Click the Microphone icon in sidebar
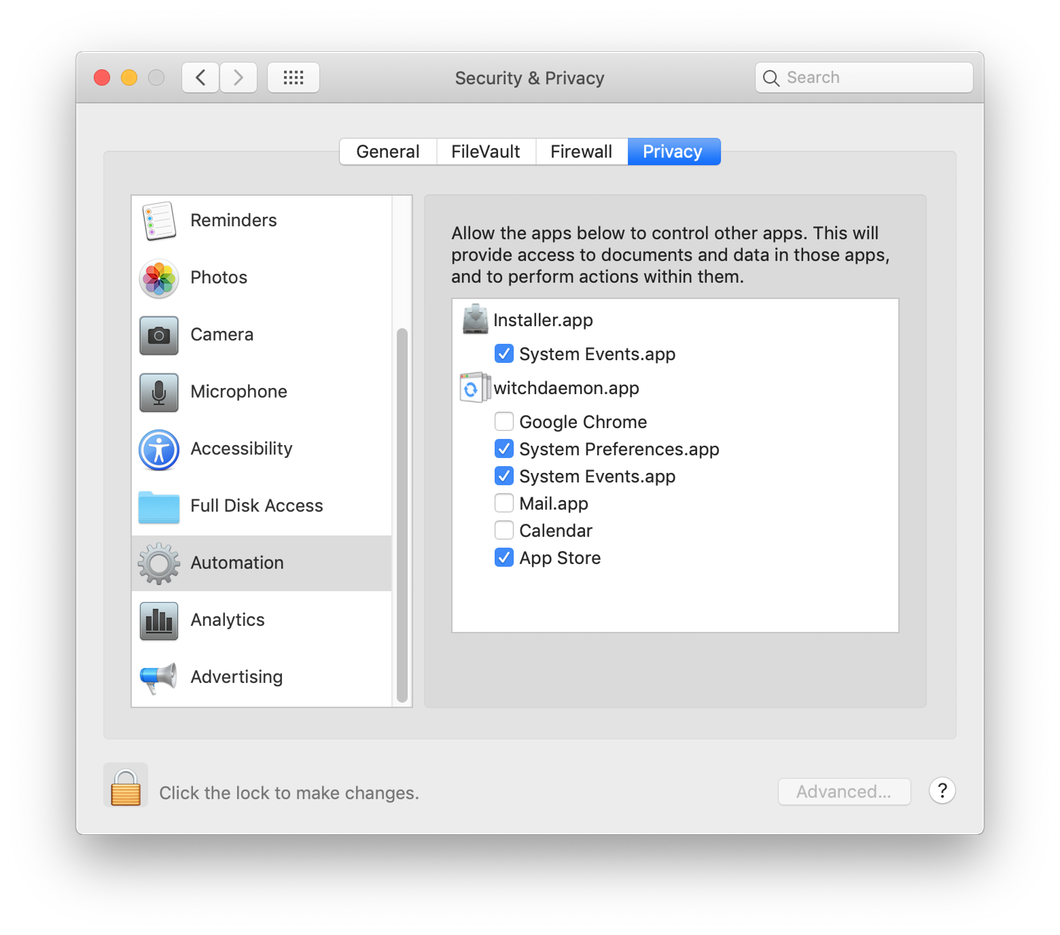The height and width of the screenshot is (935, 1060). point(159,392)
